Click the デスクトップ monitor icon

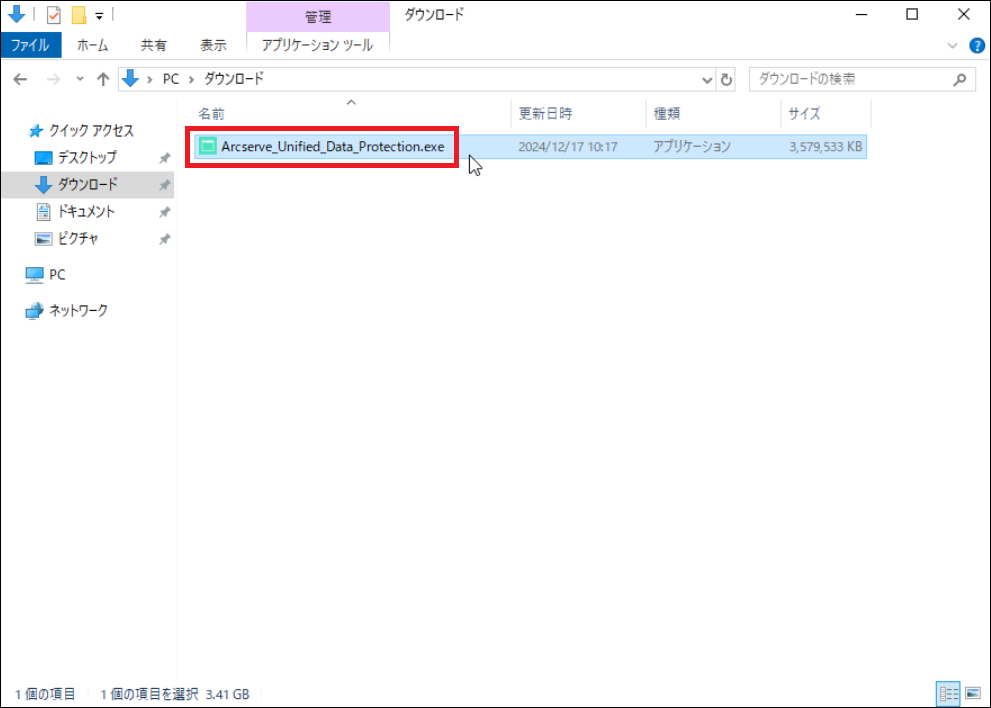coord(43,158)
